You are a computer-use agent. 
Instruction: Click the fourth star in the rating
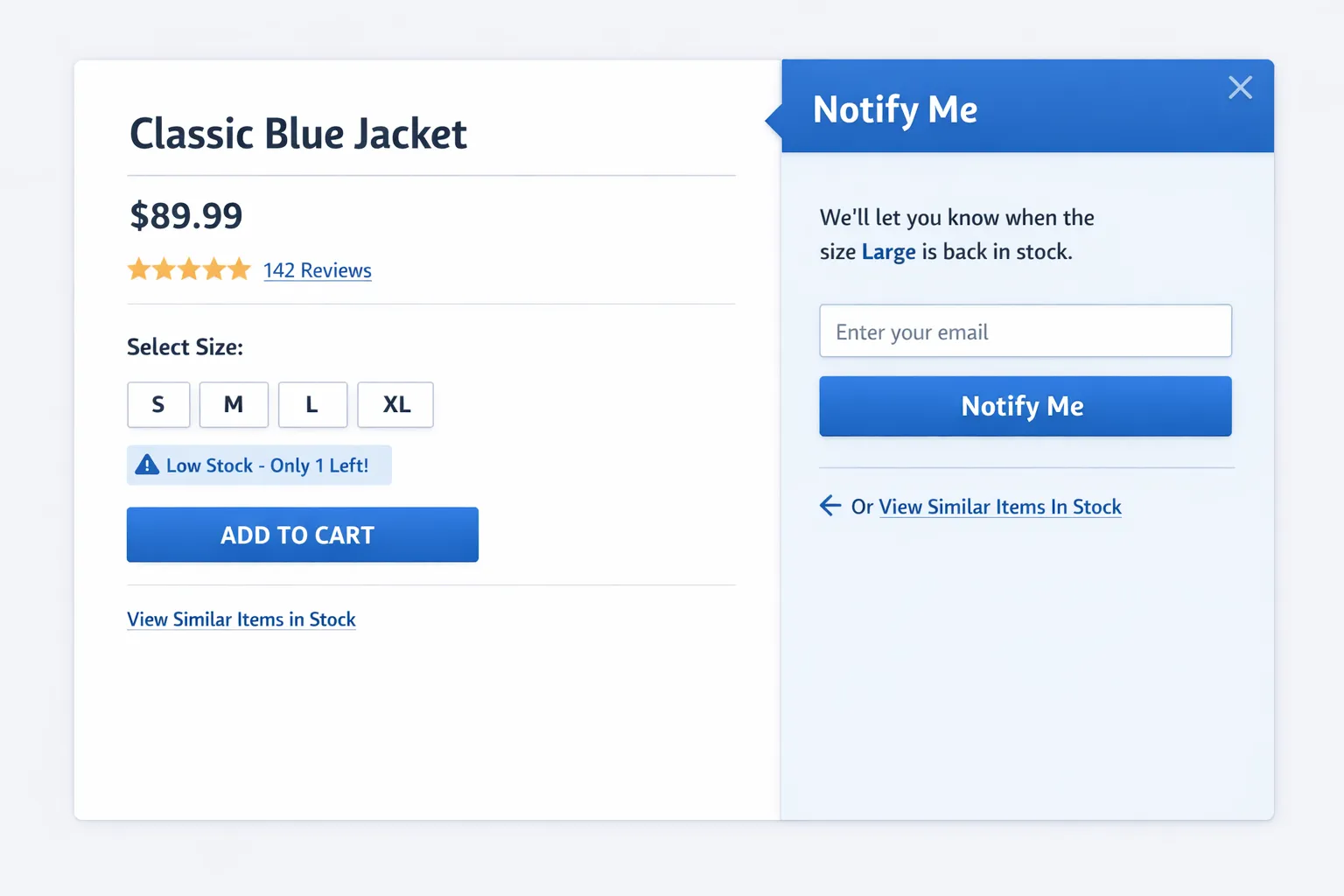(x=214, y=269)
